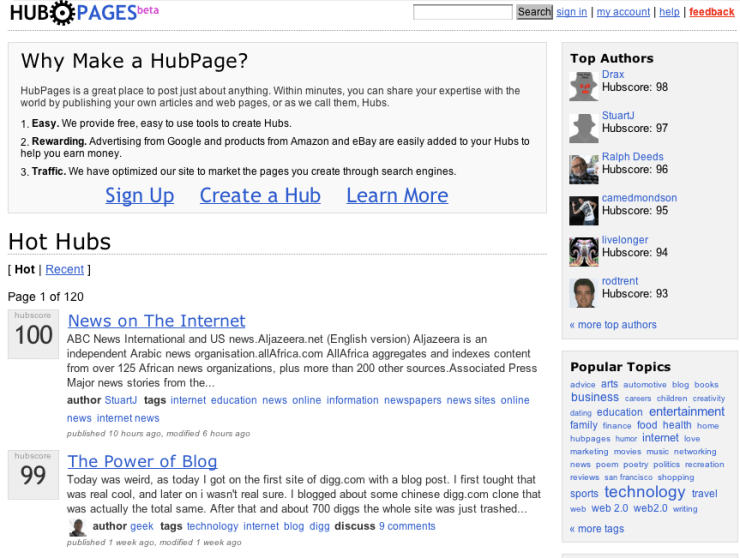Switch to the Recent hubs tab
This screenshot has height=558, width=740.
(x=65, y=269)
